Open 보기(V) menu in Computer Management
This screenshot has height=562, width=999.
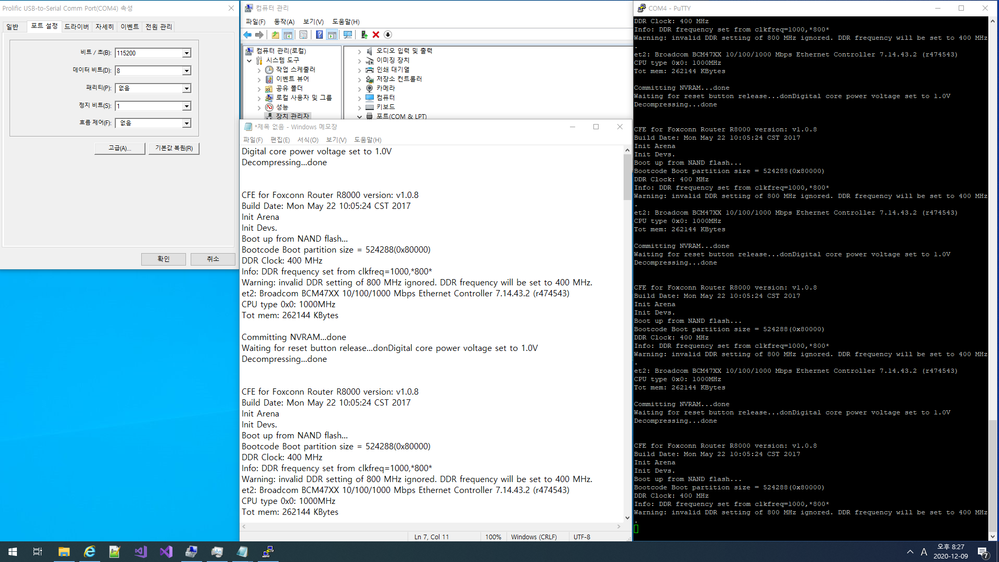(313, 22)
